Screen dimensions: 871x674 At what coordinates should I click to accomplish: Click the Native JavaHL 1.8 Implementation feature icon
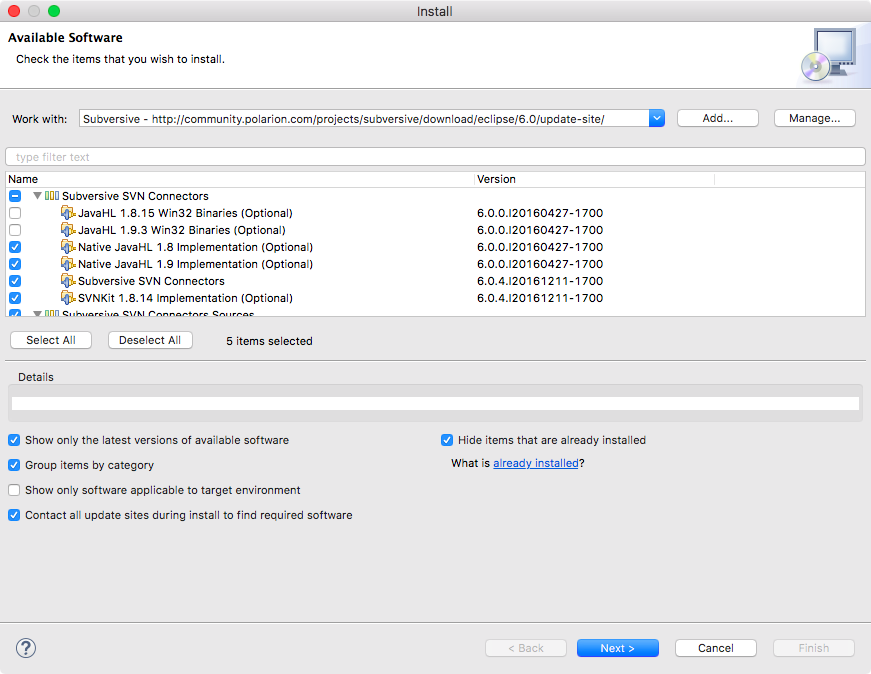68,247
